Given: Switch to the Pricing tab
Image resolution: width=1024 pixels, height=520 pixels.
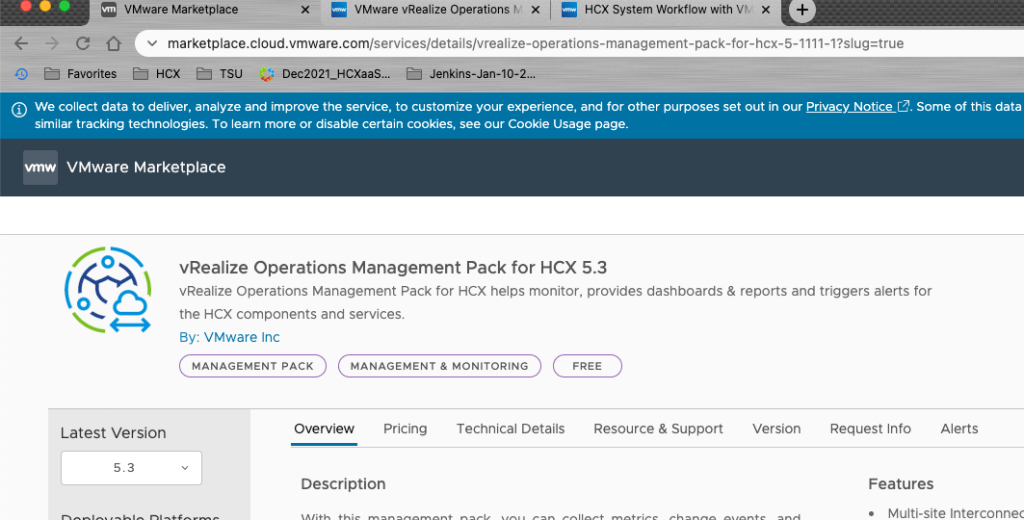Looking at the screenshot, I should pos(405,429).
